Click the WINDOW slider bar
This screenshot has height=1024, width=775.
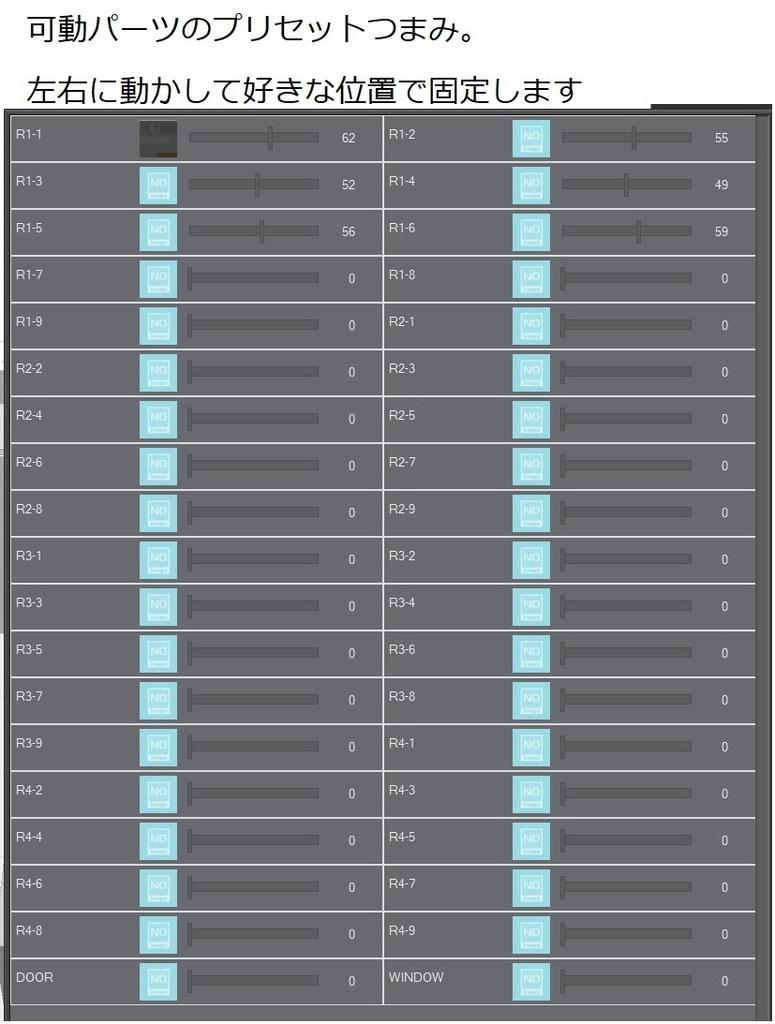coord(627,980)
